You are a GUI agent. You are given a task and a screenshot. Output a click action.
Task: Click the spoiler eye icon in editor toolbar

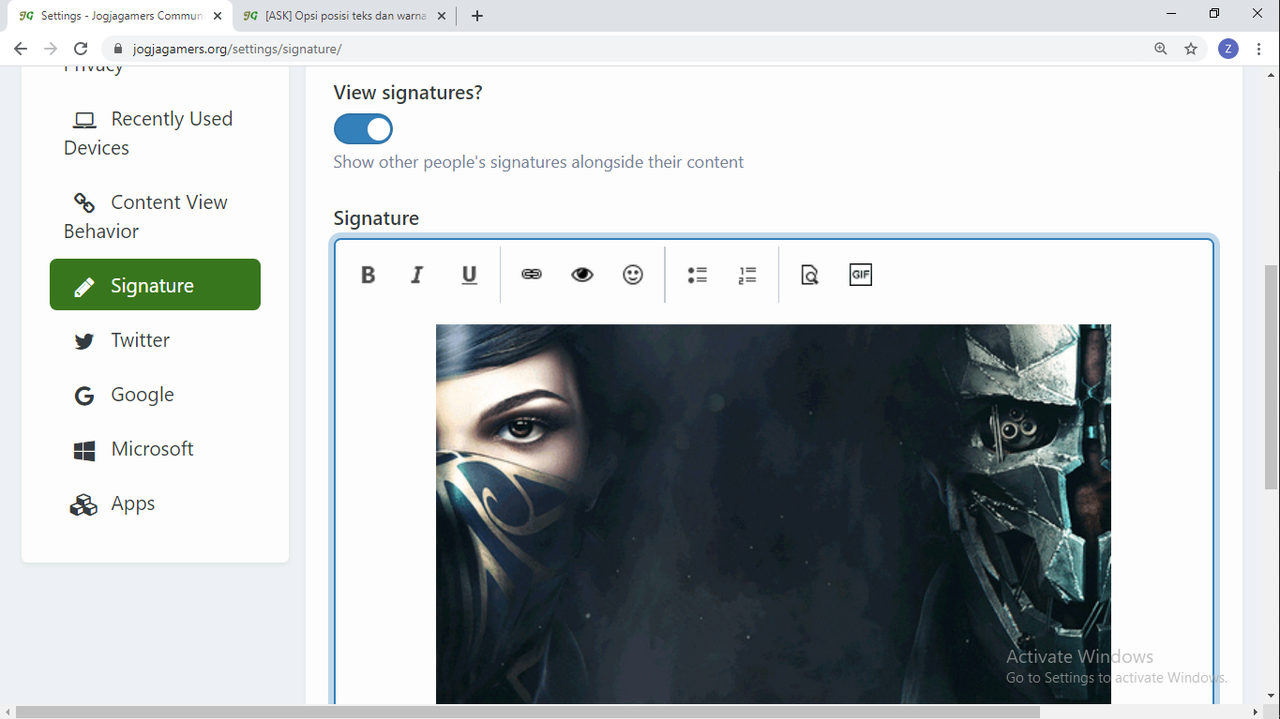tap(582, 274)
